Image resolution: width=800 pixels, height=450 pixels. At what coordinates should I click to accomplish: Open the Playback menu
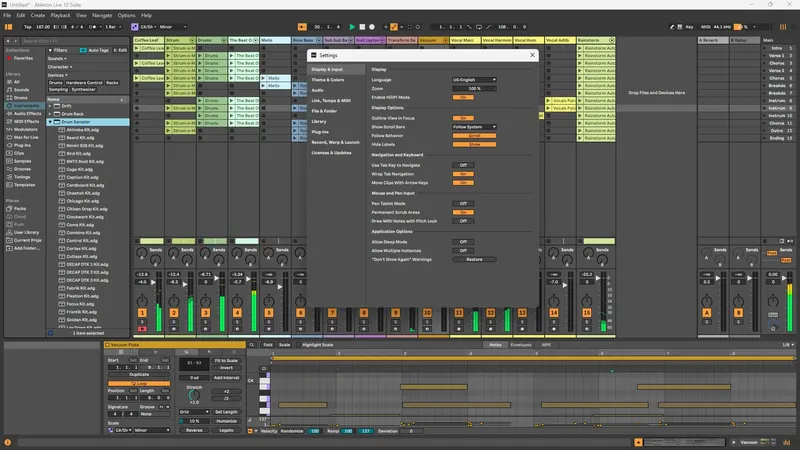point(60,16)
